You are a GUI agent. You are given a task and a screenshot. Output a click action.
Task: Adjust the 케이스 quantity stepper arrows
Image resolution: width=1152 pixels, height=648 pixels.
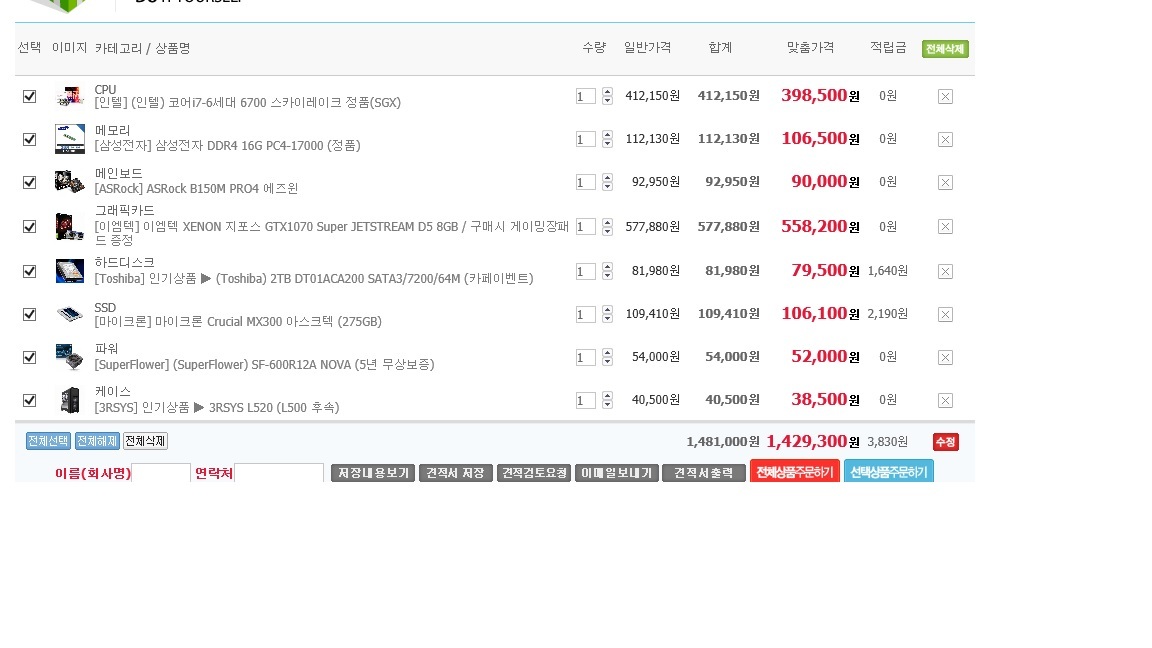[607, 400]
